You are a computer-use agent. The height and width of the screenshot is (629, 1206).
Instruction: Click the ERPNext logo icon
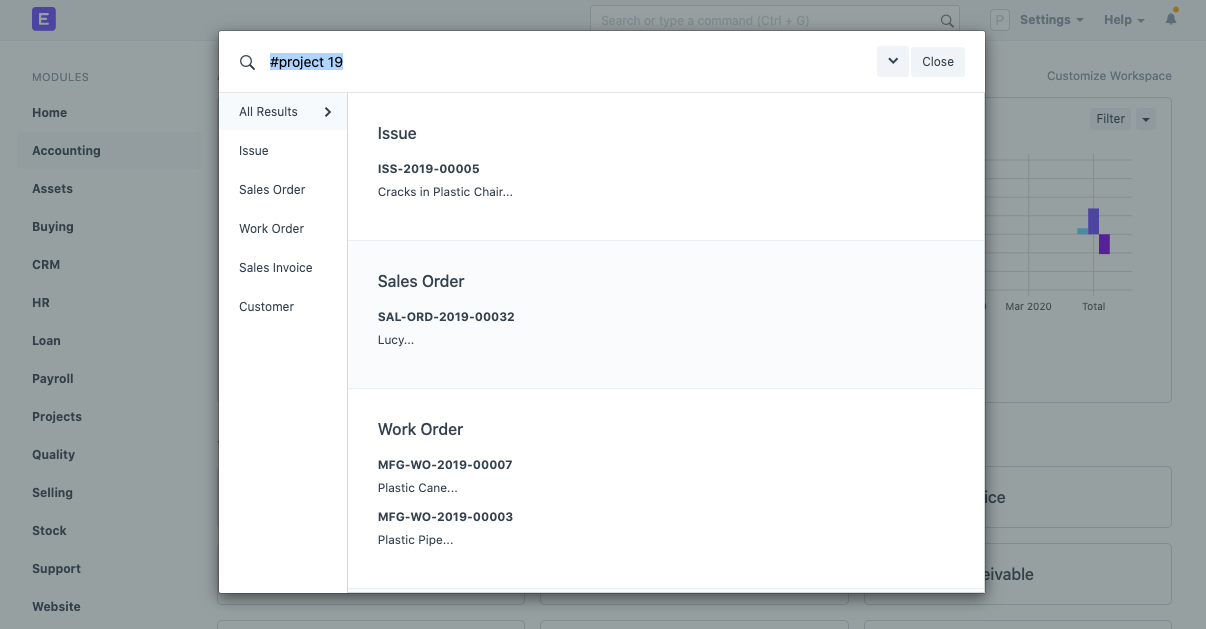click(42, 18)
